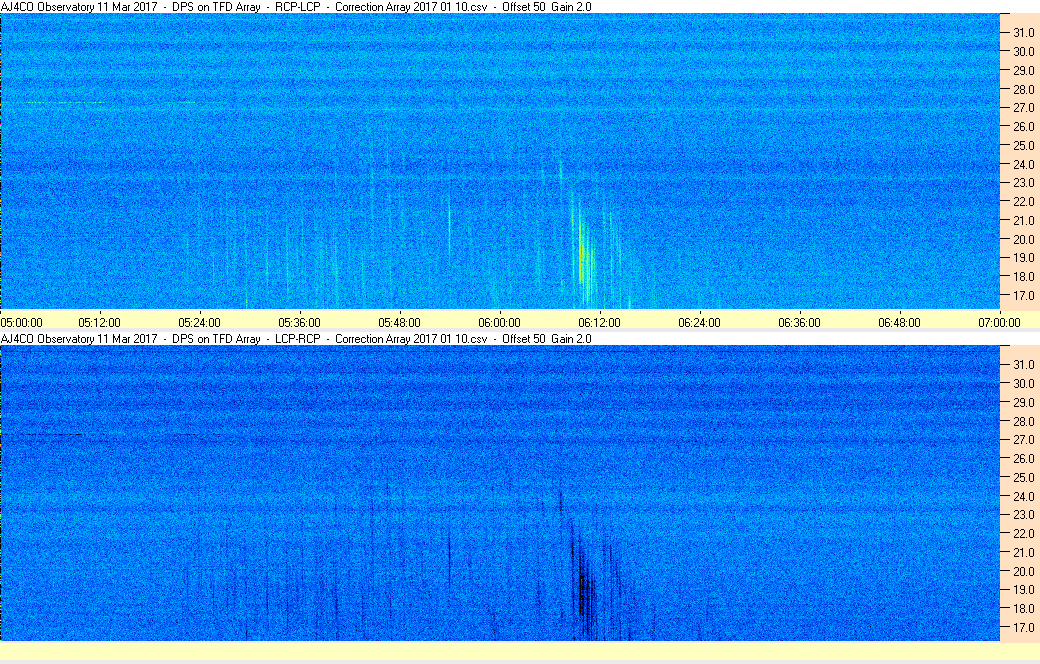Image resolution: width=1040 pixels, height=664 pixels.
Task: Click 25.0 frequency label on RCP-LCP plot
Action: pyautogui.click(x=1023, y=145)
